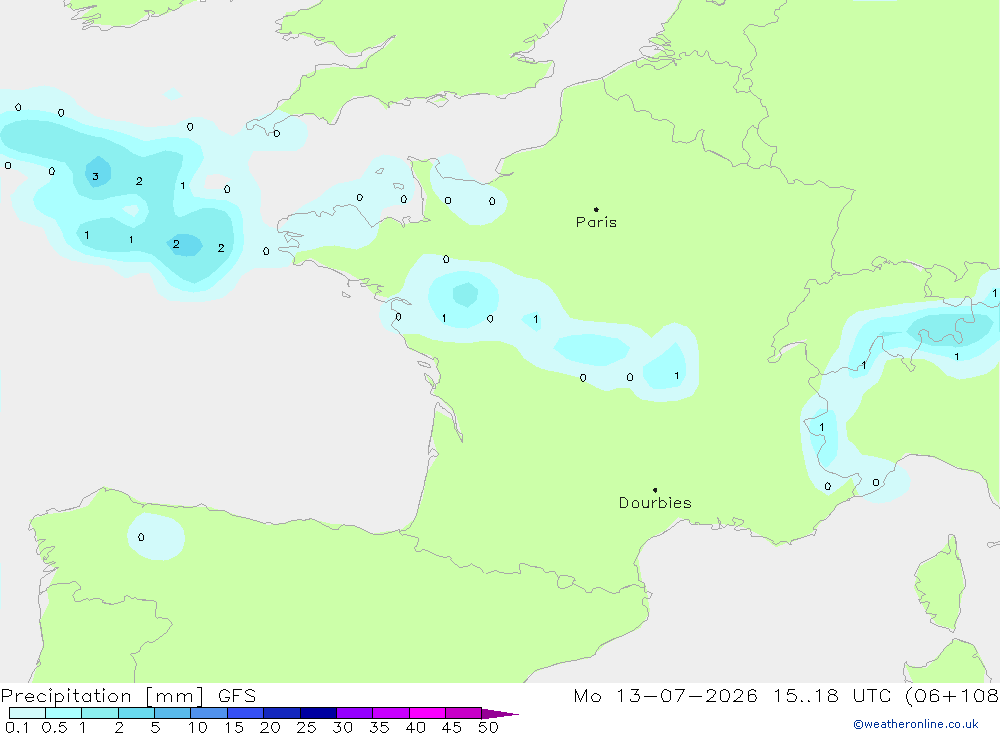Click the 'Precipitation [mm]' title text
This screenshot has width=1000, height=733.
click(x=102, y=696)
